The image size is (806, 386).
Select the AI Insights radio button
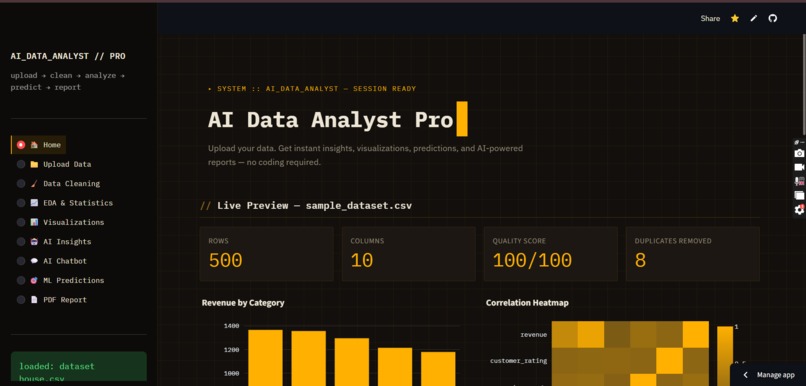[x=21, y=242]
